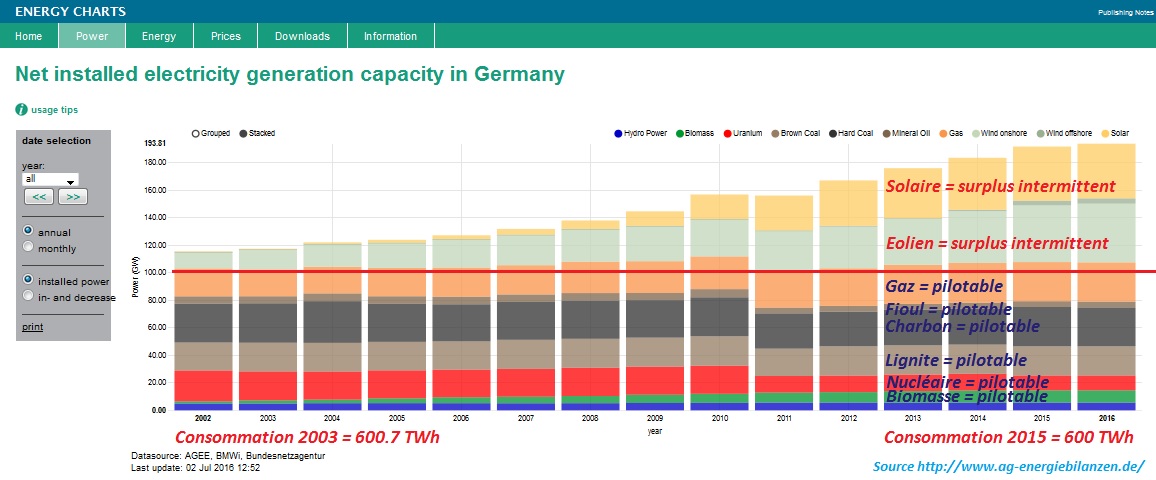
Task: Click the usage tips info icon
Action: pos(21,110)
